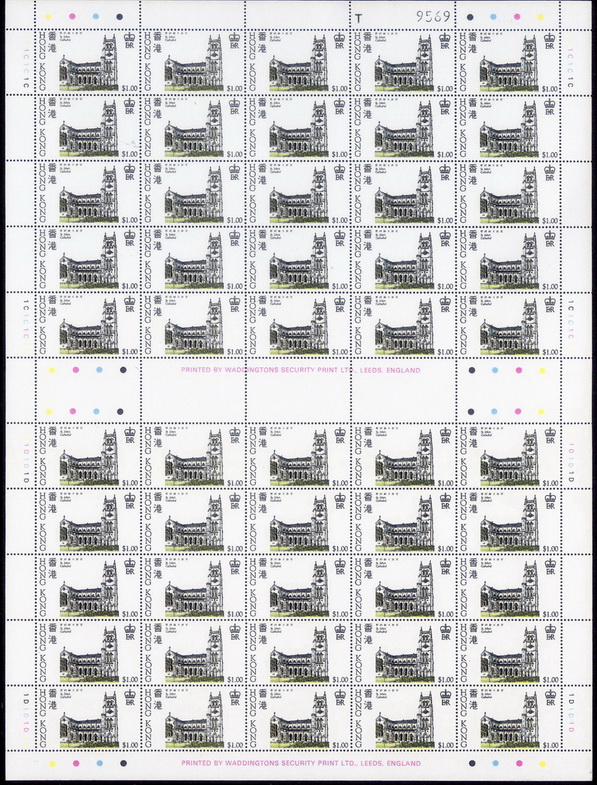Click the Chinese characters on top-left stamp
This screenshot has height=785, width=597.
pyautogui.click(x=52, y=42)
